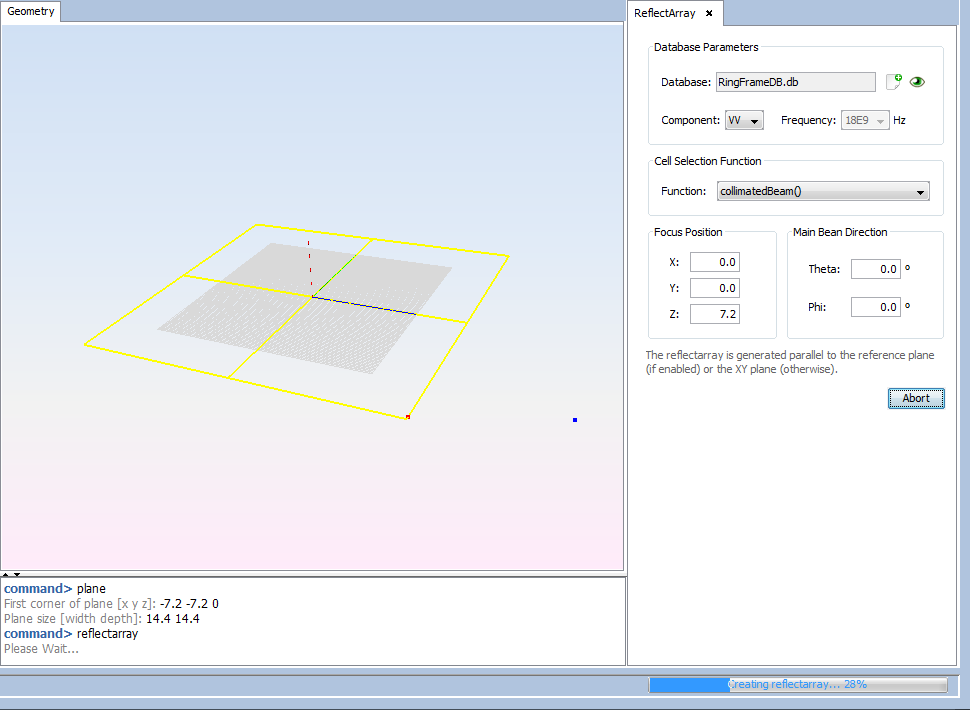The height and width of the screenshot is (710, 970).
Task: Click the Focus Position Z field
Action: 714,314
